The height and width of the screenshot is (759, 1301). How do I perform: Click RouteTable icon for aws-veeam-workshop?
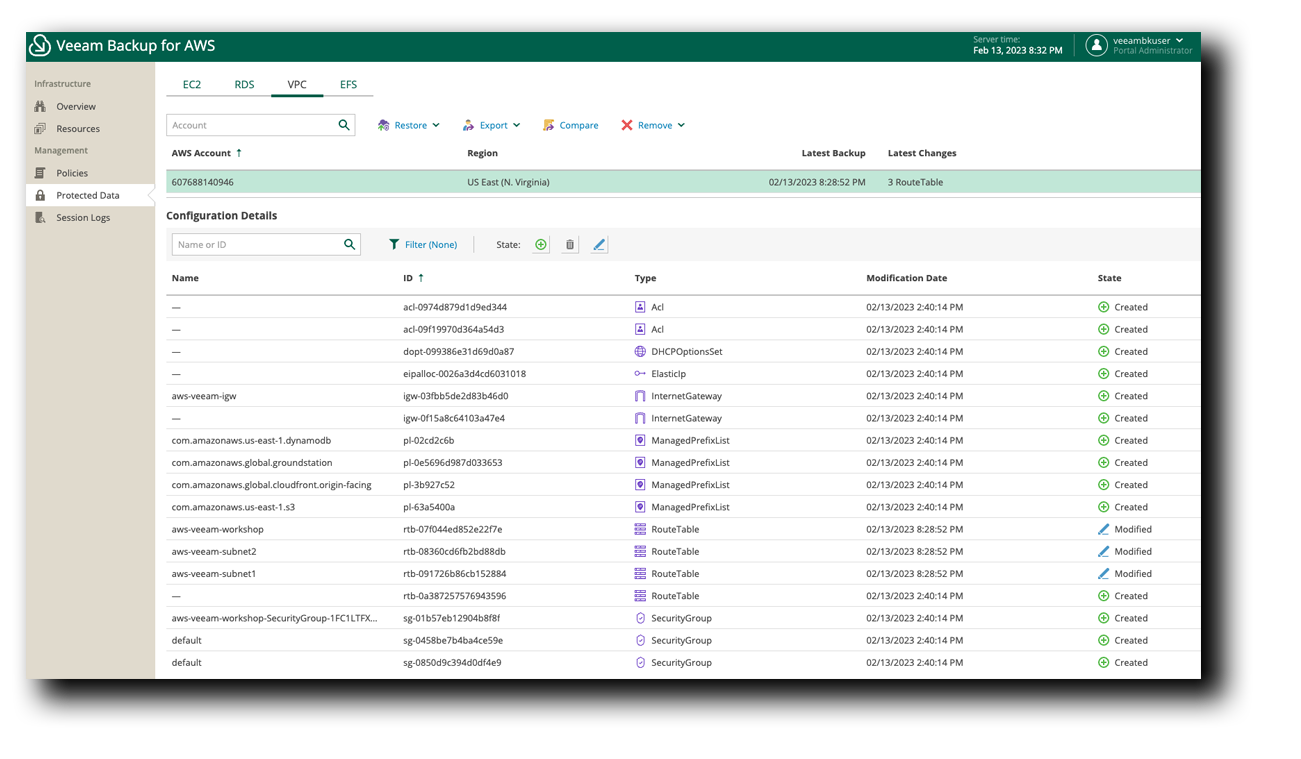click(x=640, y=529)
